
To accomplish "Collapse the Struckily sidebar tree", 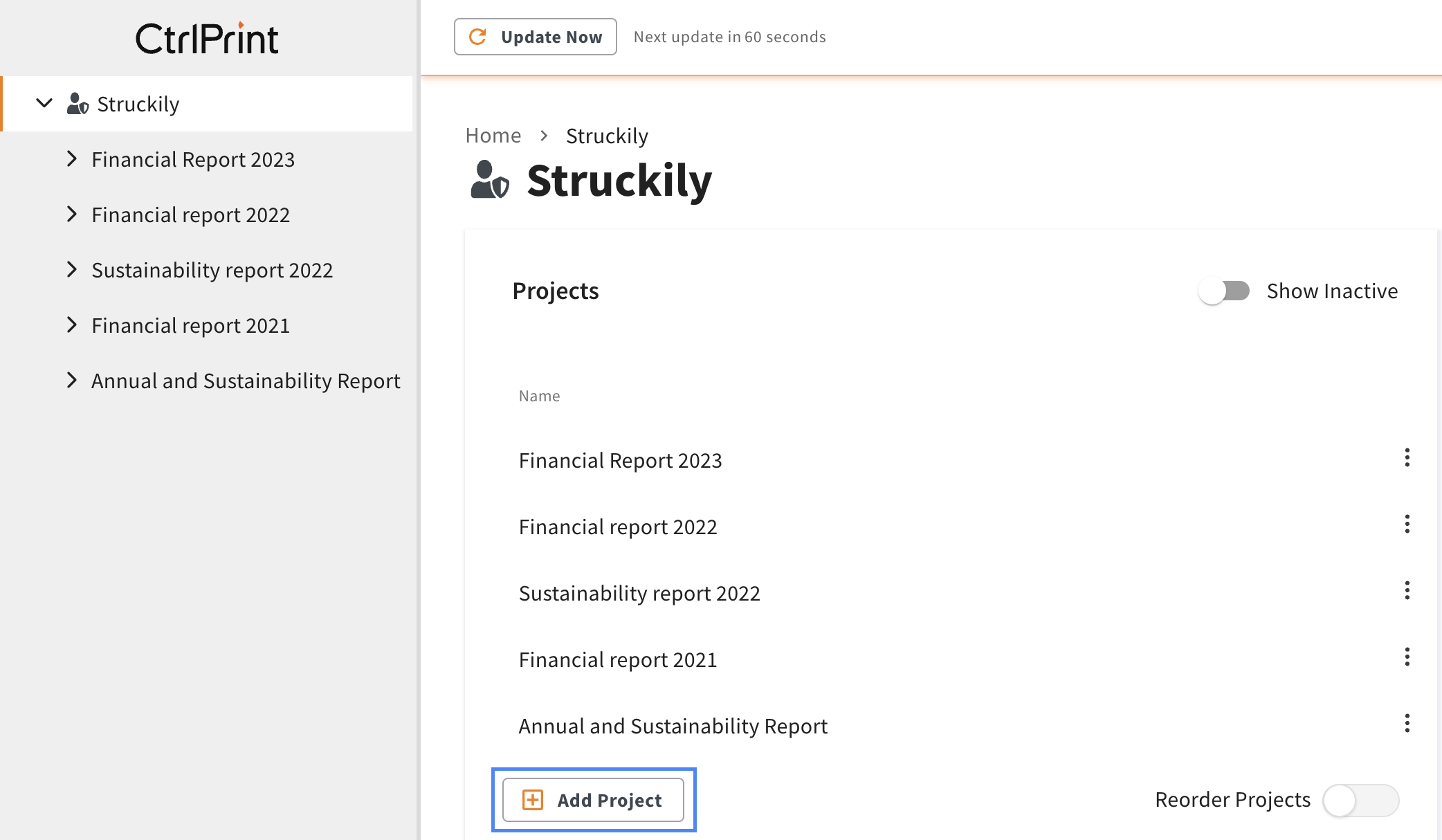I will pos(44,104).
